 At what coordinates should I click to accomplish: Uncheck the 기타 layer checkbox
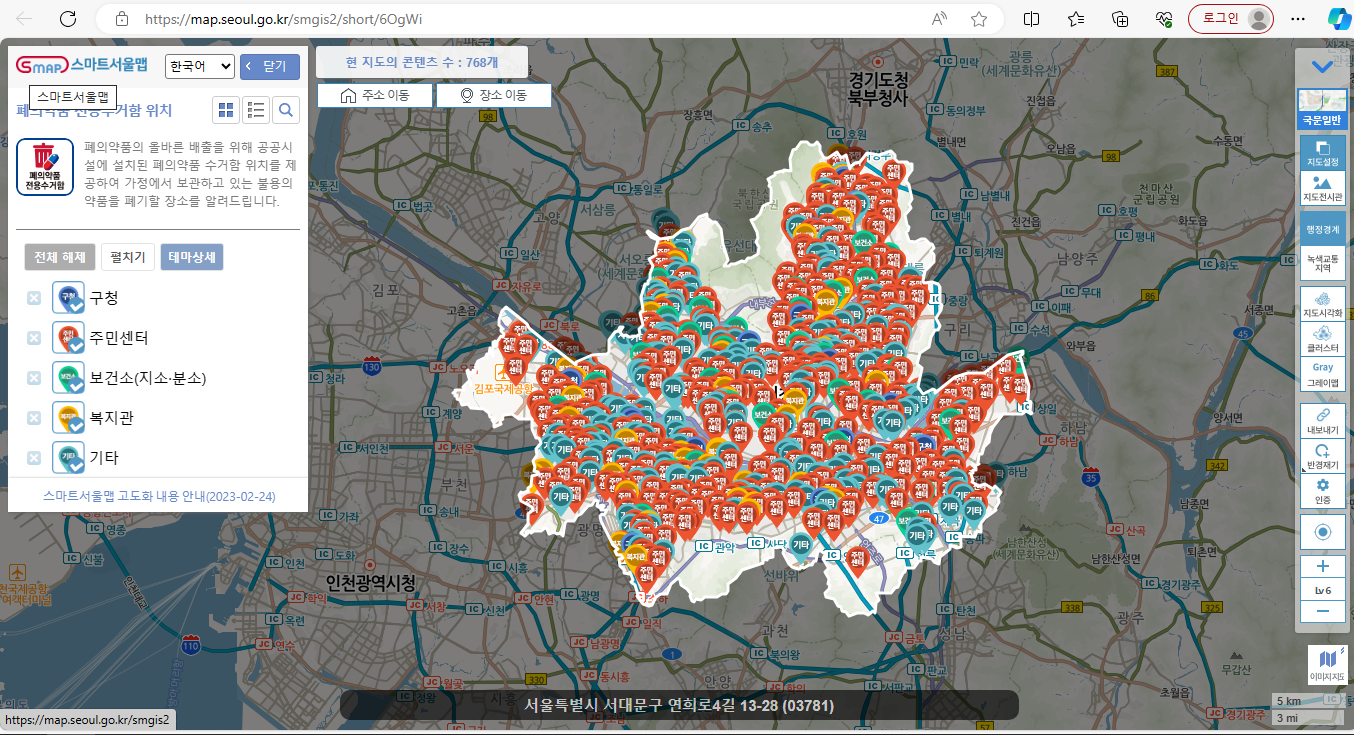(34, 458)
